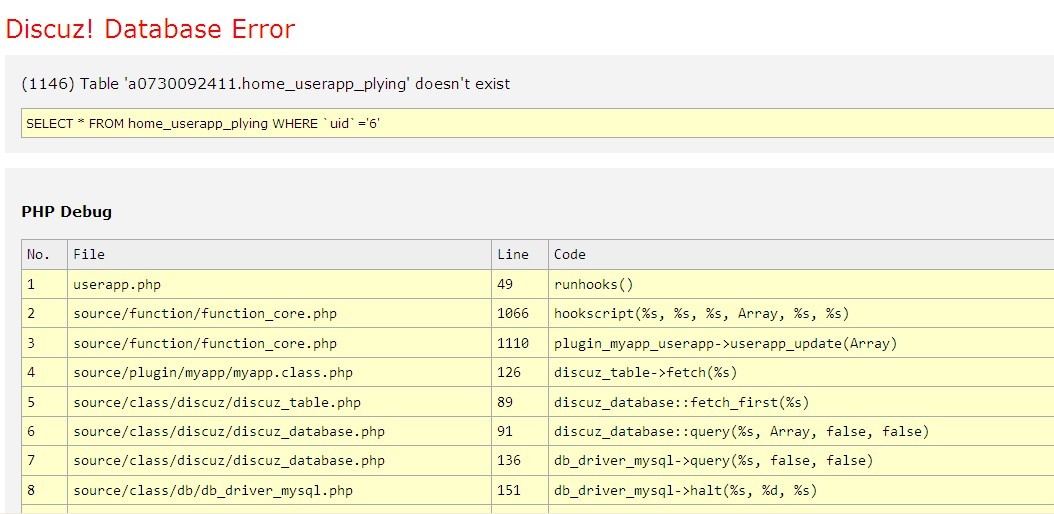Click the 'Discuz! Database Error' heading
The height and width of the screenshot is (514, 1054).
pyautogui.click(x=150, y=30)
